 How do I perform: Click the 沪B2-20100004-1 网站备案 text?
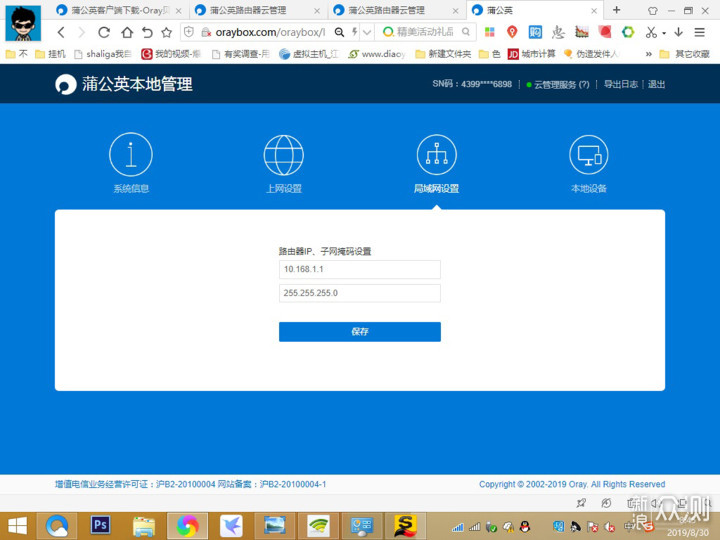(x=272, y=484)
